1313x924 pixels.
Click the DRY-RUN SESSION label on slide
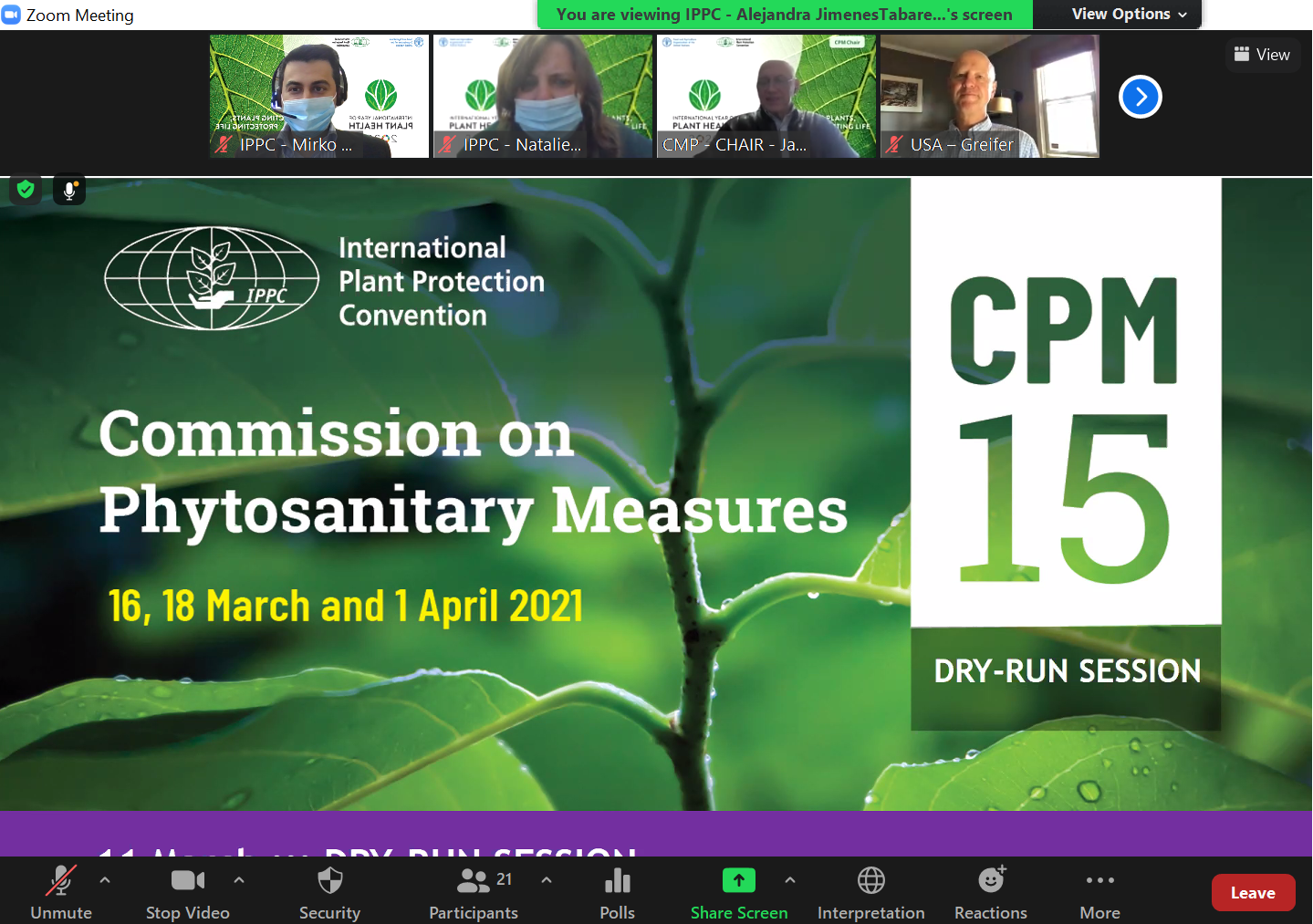(1068, 671)
